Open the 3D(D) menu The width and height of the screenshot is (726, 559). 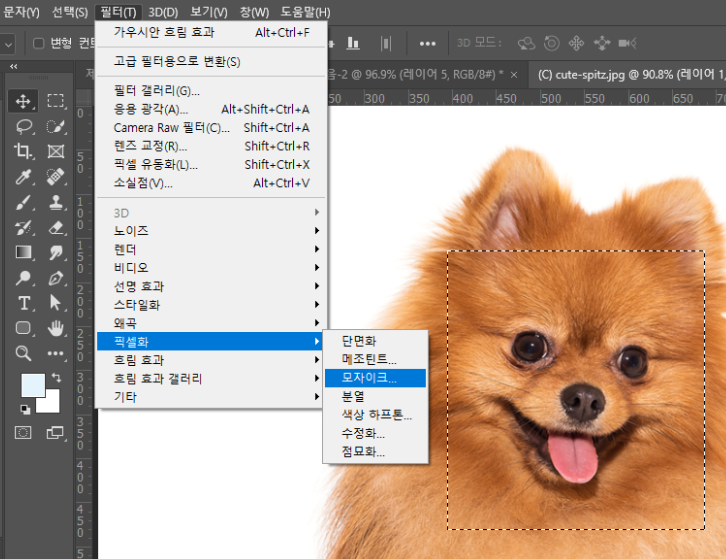pos(163,12)
